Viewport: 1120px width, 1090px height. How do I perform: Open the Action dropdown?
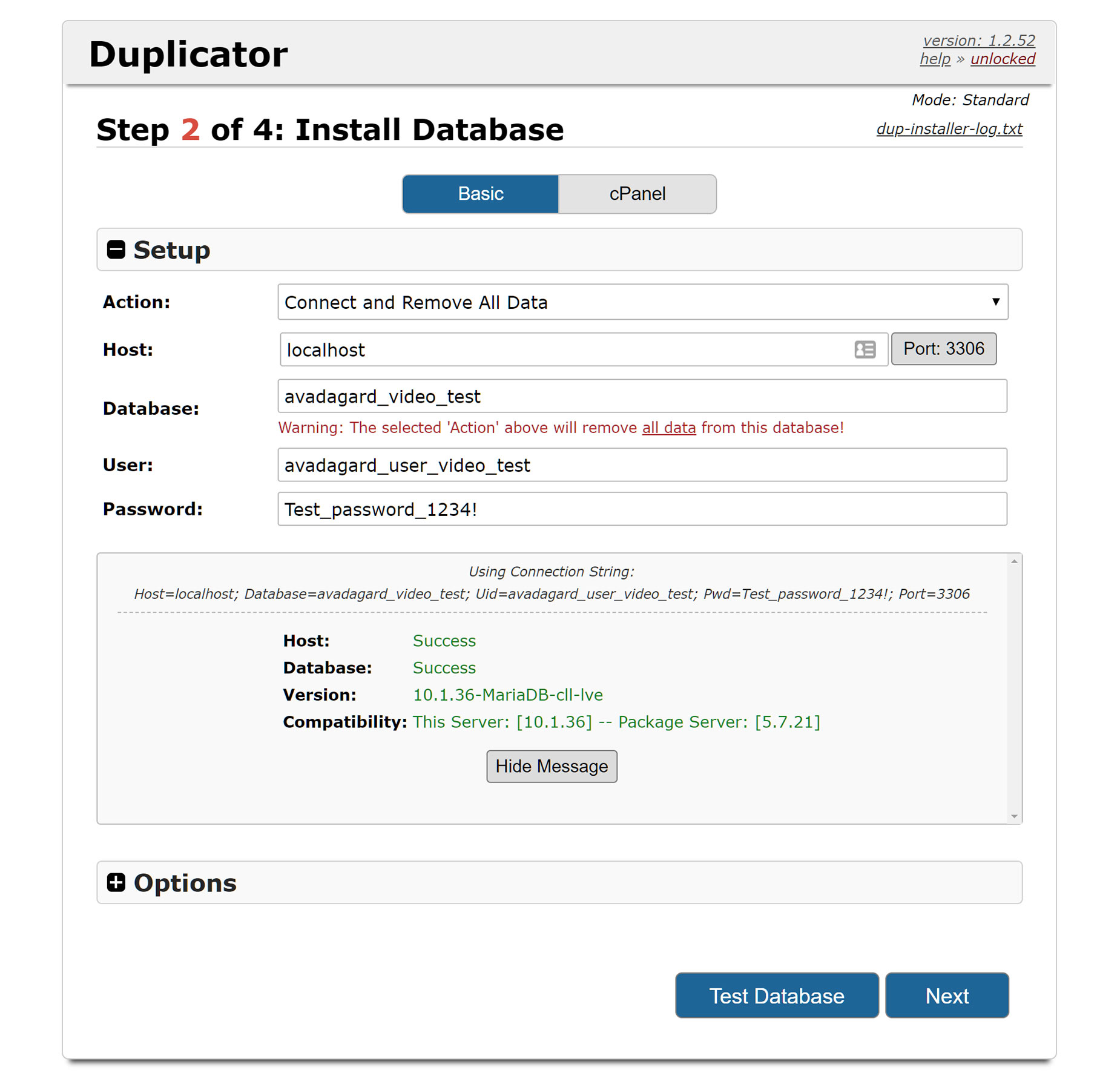(642, 302)
